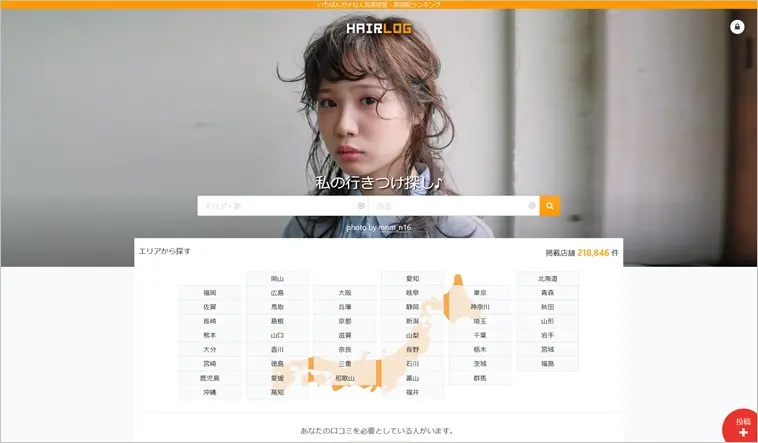Choose 宮城 from the area list
The image size is (758, 443).
tap(548, 349)
